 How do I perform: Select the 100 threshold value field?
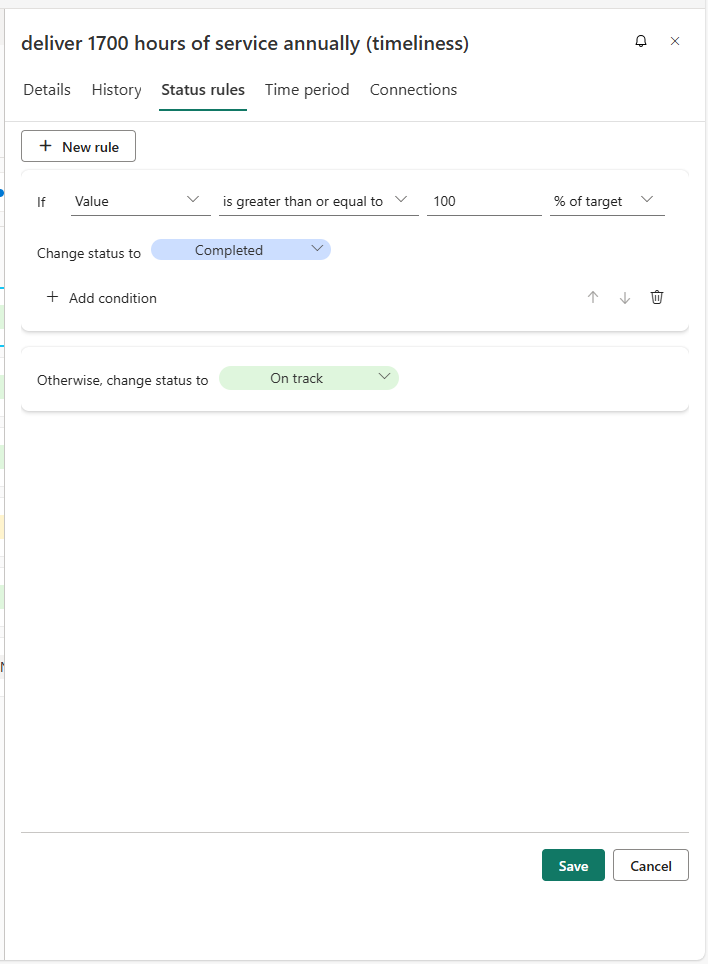click(x=483, y=200)
